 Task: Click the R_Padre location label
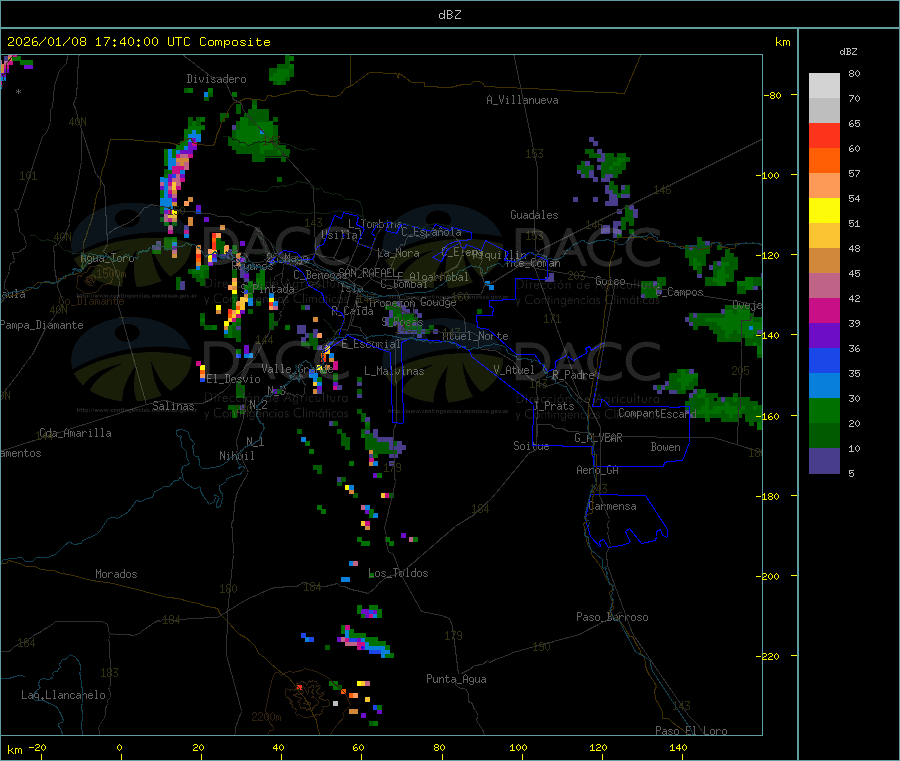(573, 375)
